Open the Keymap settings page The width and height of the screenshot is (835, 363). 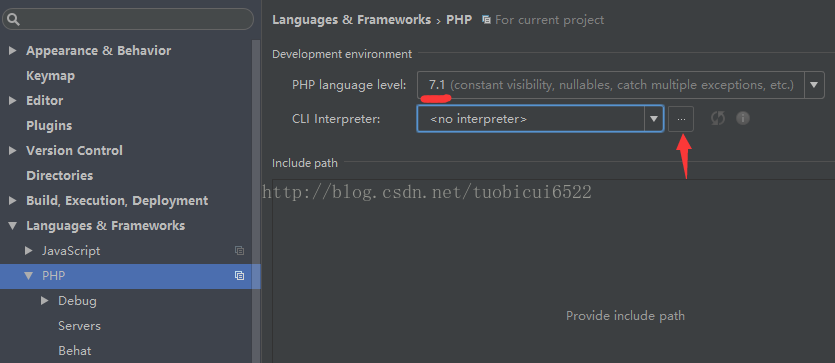(x=51, y=76)
